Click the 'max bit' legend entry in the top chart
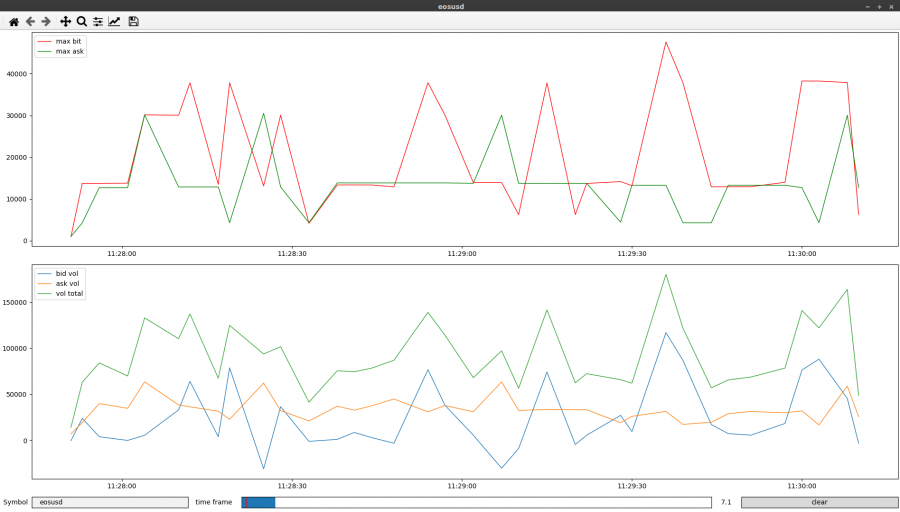 (x=69, y=41)
